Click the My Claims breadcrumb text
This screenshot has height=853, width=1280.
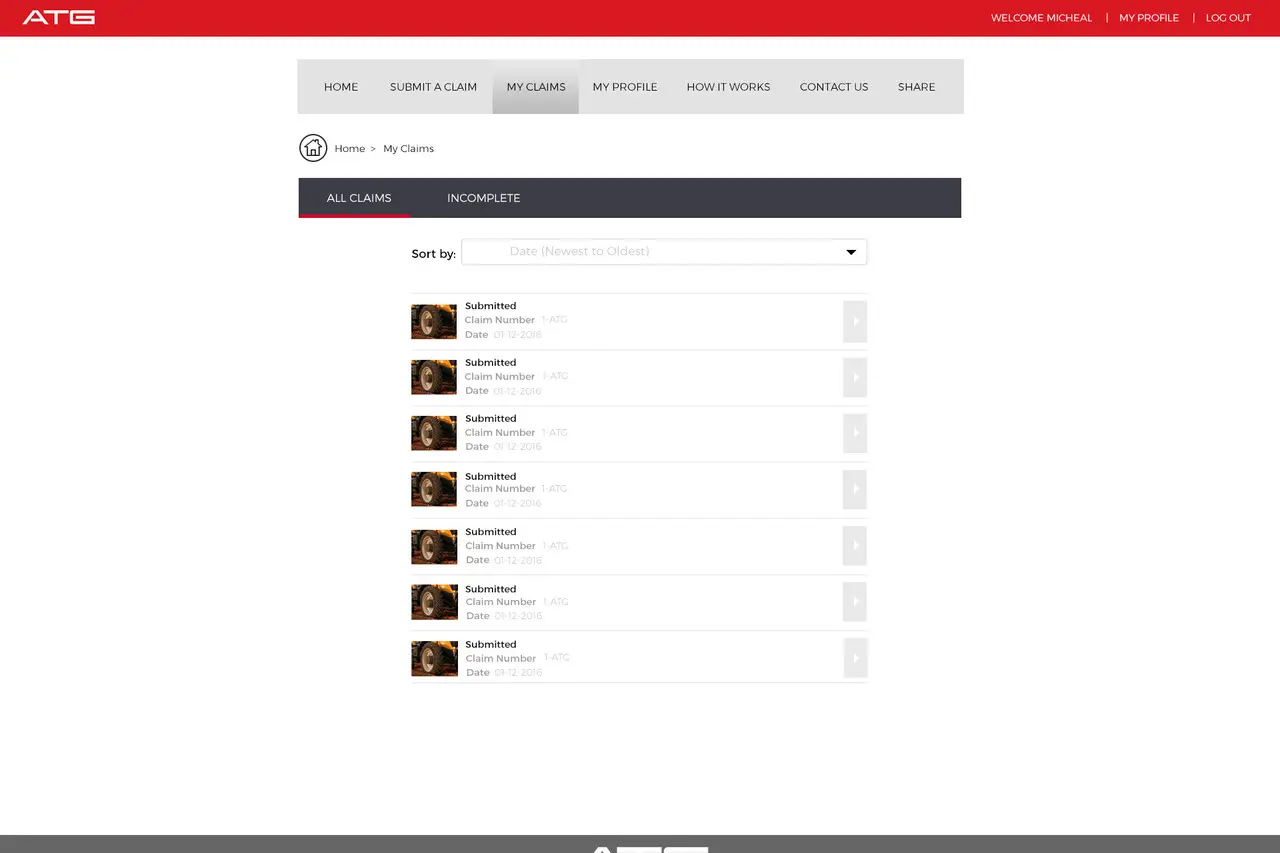pos(409,149)
